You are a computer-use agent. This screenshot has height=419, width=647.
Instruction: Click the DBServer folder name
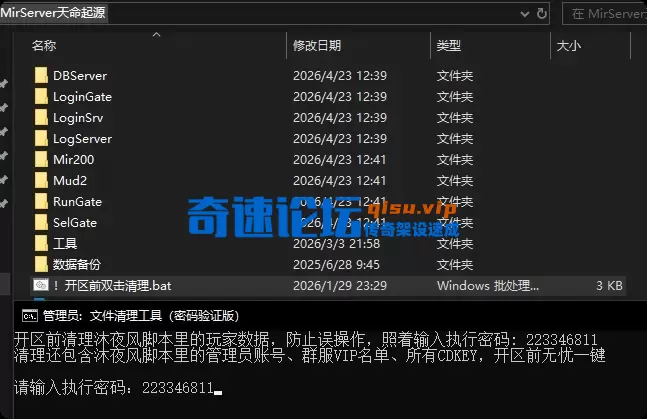80,76
